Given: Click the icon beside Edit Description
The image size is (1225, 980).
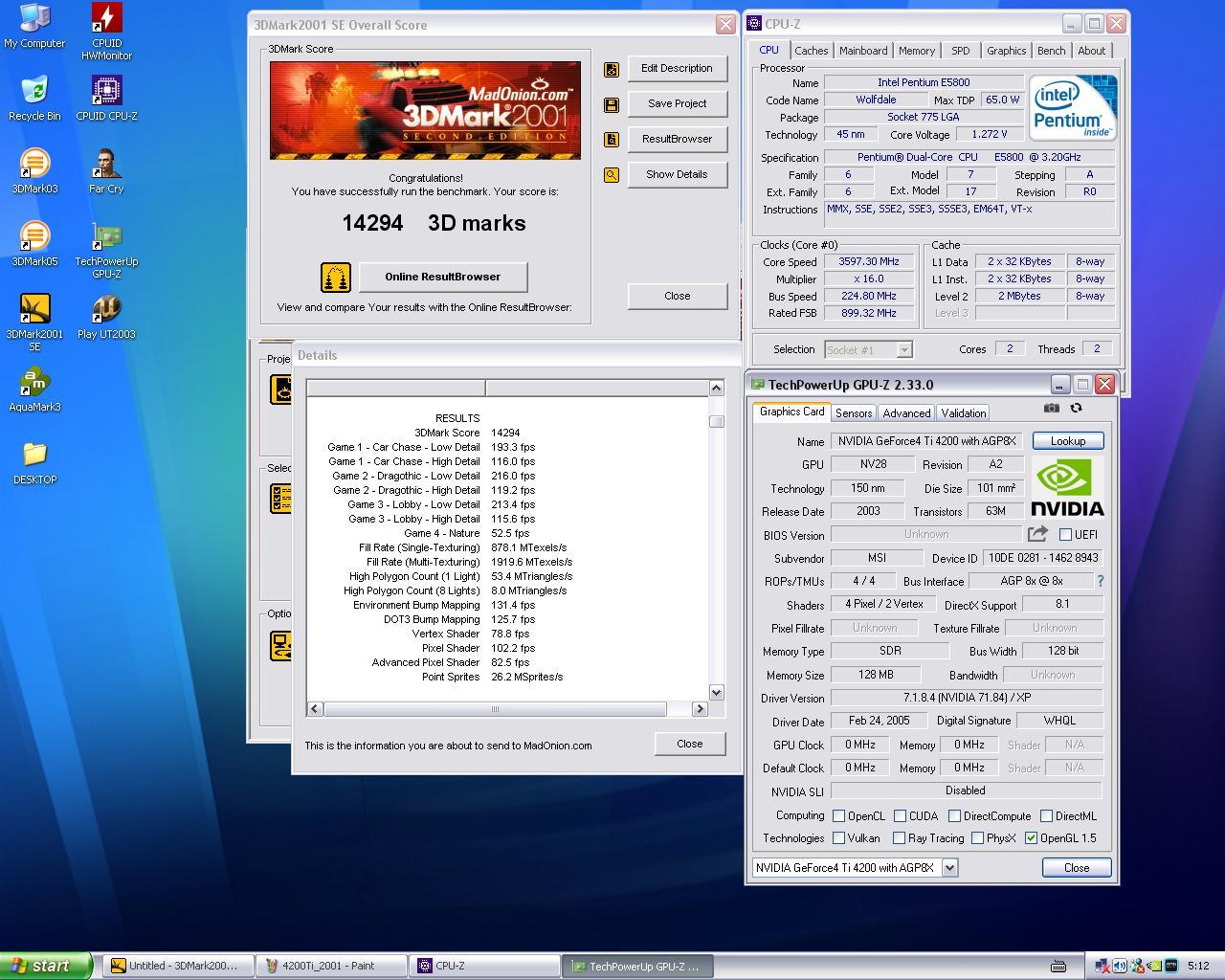Looking at the screenshot, I should tap(612, 69).
